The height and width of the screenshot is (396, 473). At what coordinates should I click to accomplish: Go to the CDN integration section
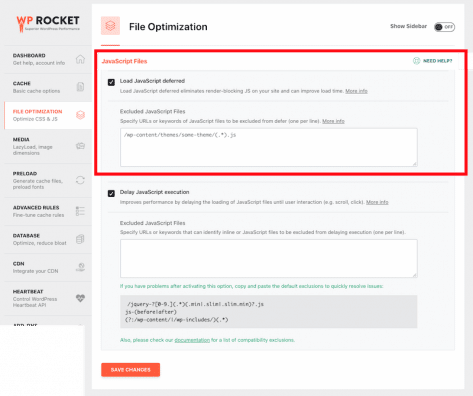pos(48,267)
